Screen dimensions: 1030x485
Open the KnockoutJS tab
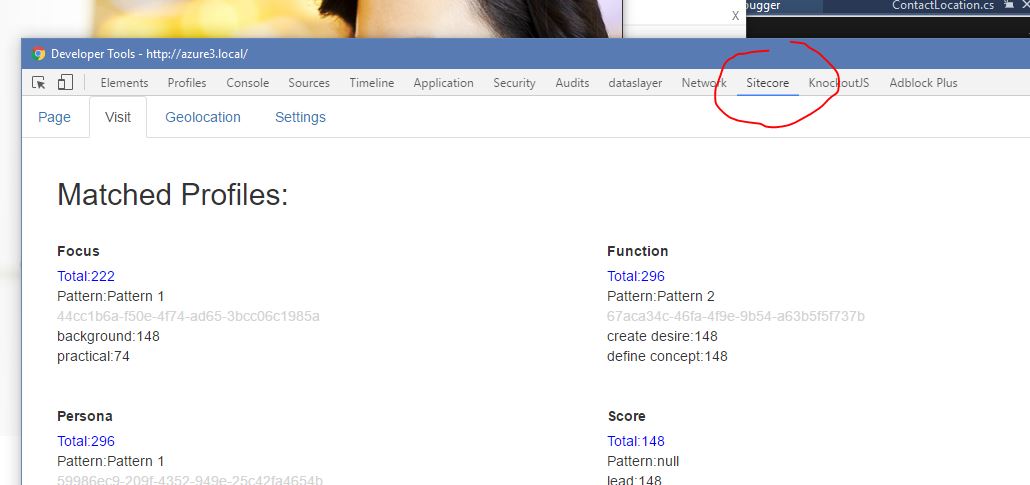coord(839,83)
